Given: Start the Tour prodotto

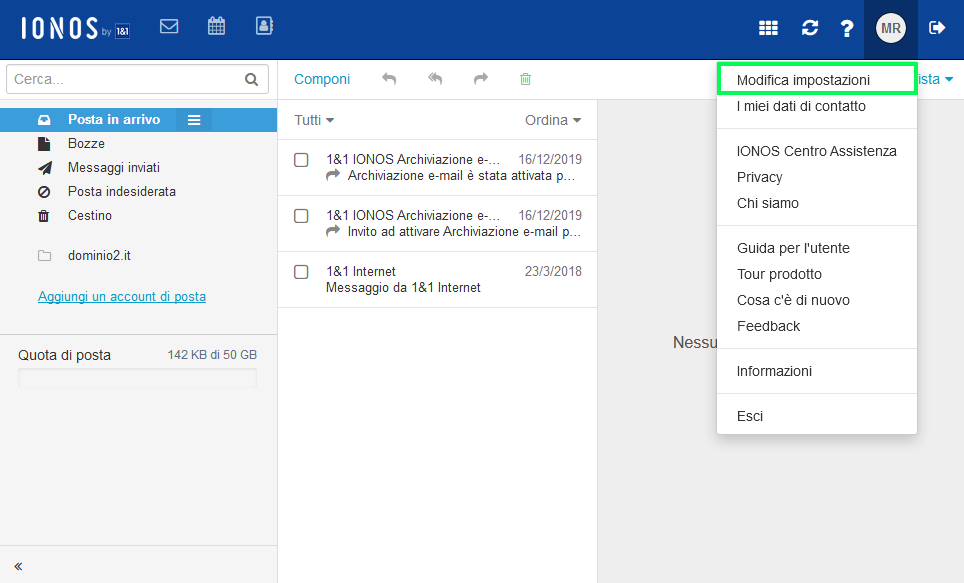Looking at the screenshot, I should coord(816,274).
